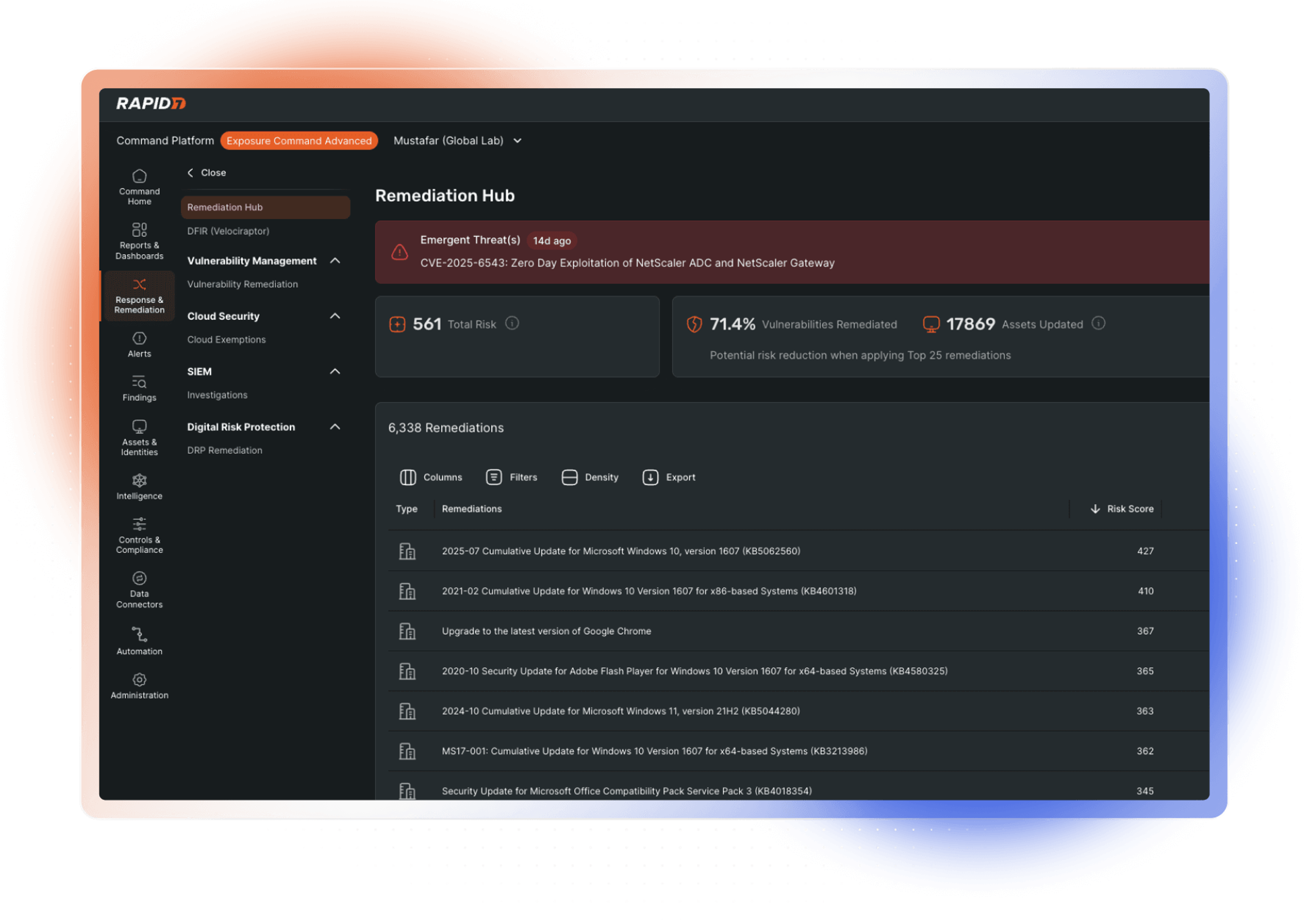
Task: Open Data Connectors section
Action: pos(140,591)
